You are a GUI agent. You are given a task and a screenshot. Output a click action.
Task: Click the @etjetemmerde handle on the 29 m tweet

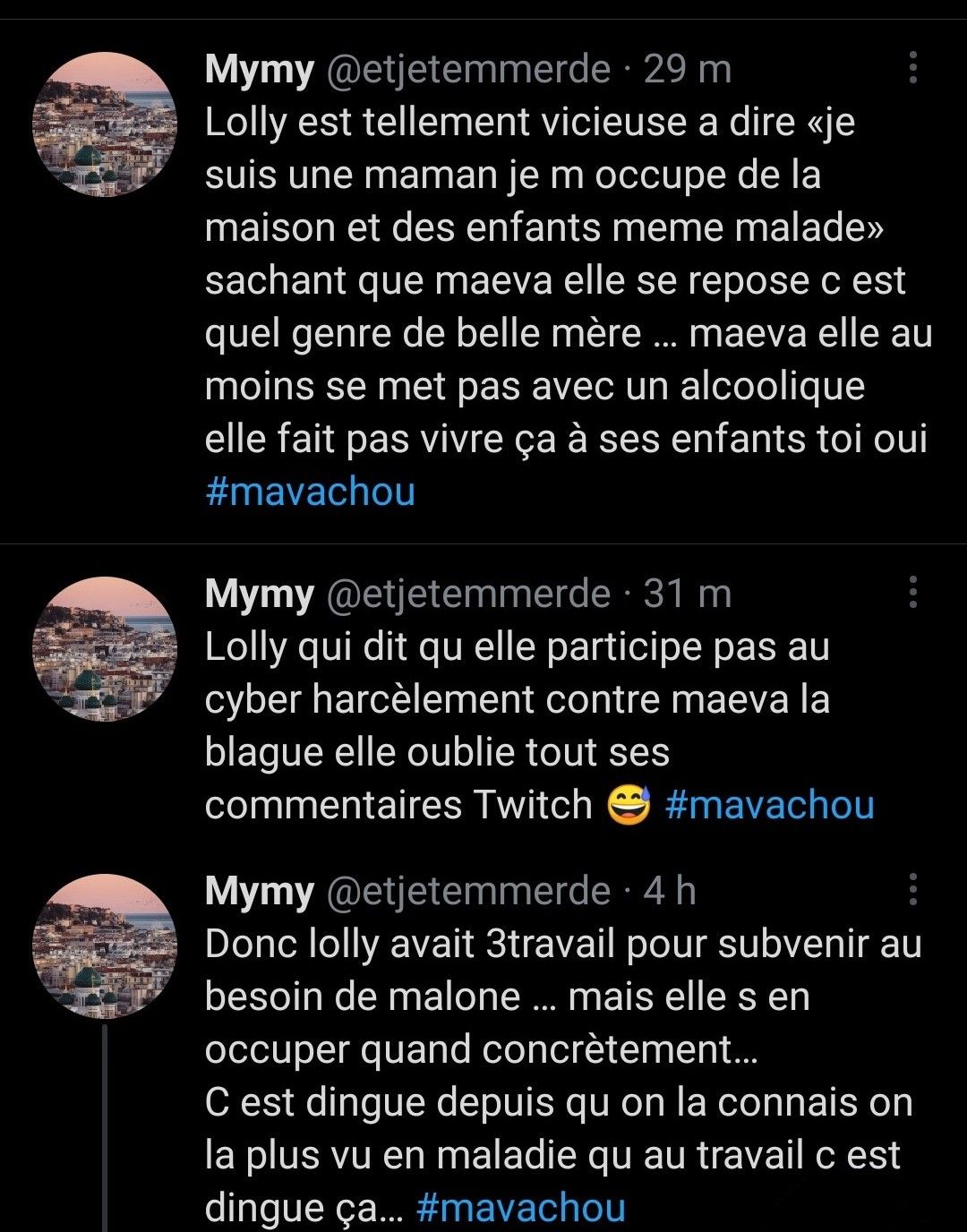pyautogui.click(x=469, y=69)
